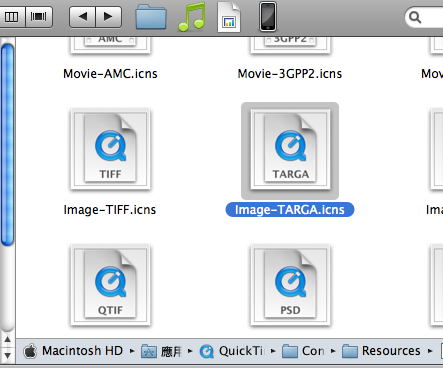This screenshot has width=443, height=368.
Task: Switch to Cover Flow view
Action: tap(39, 17)
